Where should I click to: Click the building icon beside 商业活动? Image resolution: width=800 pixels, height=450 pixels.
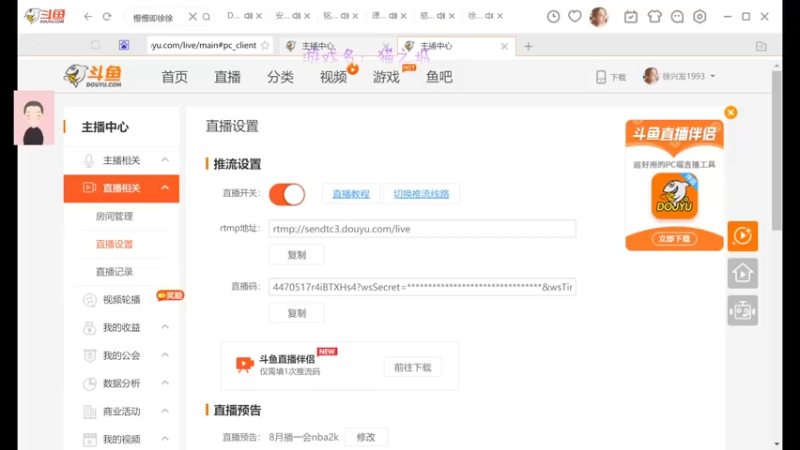pyautogui.click(x=89, y=412)
